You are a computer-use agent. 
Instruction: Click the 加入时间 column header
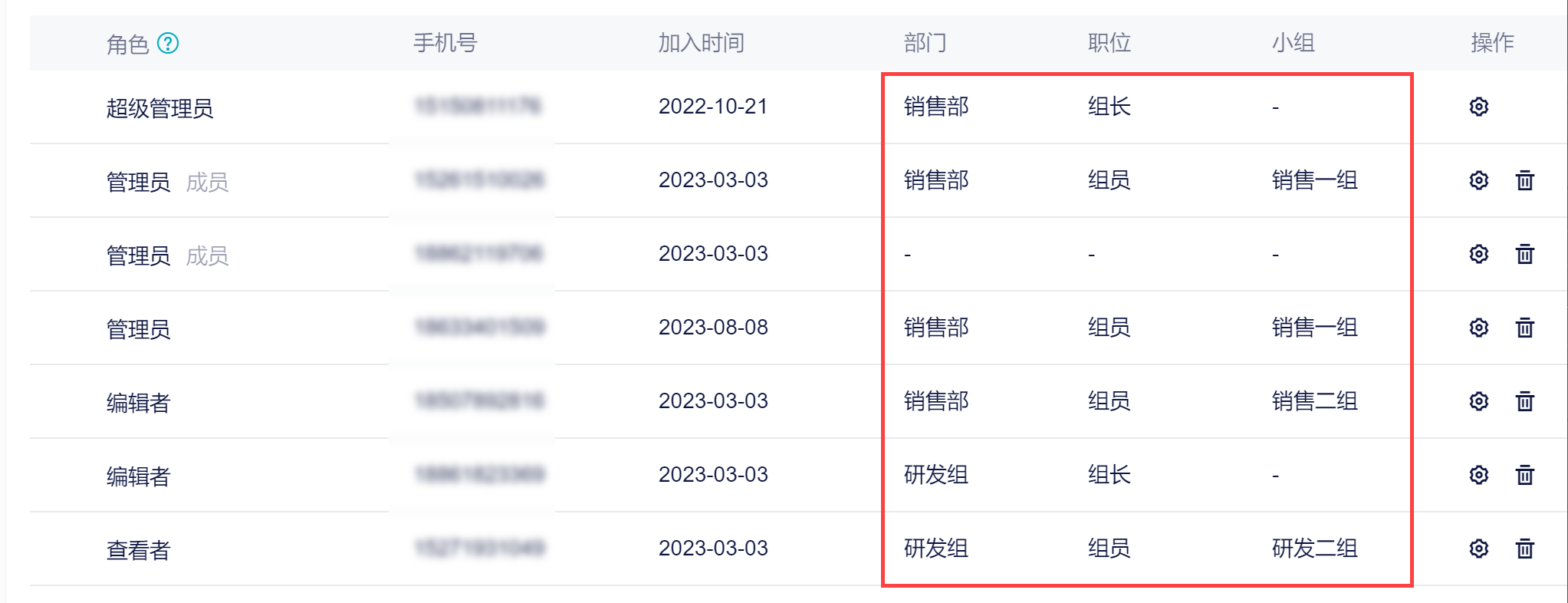point(701,43)
